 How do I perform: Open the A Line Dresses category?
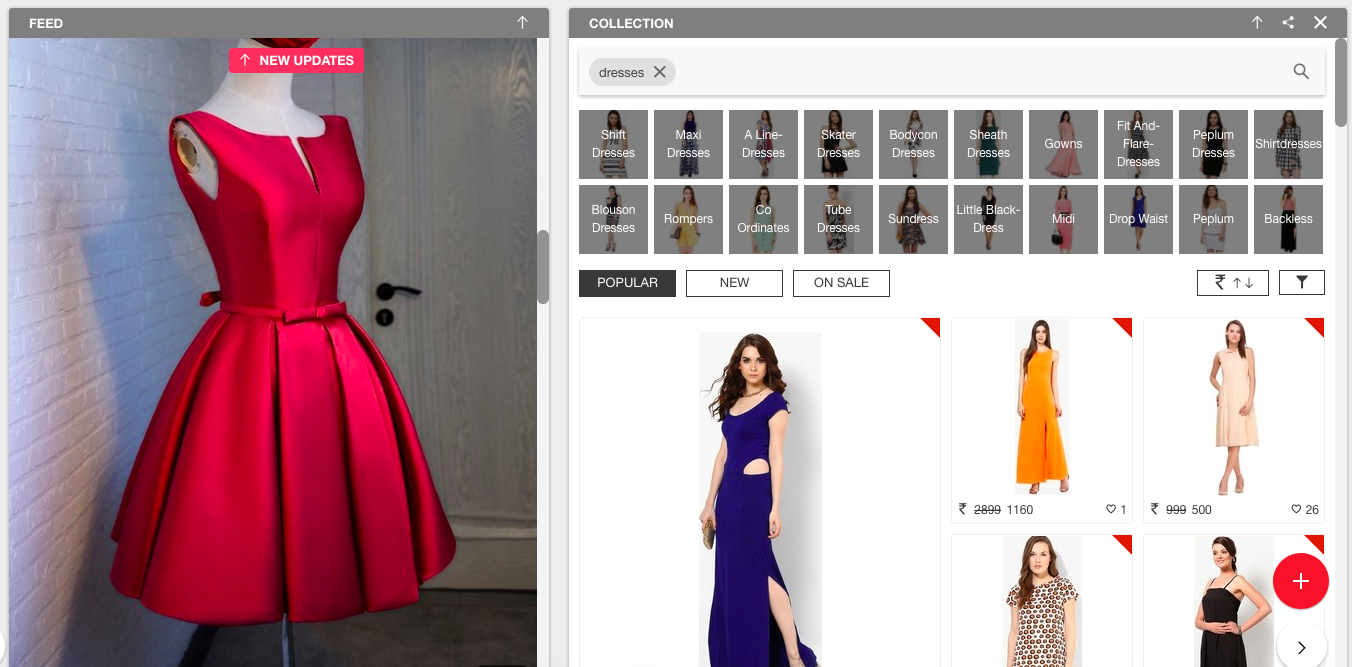click(763, 144)
